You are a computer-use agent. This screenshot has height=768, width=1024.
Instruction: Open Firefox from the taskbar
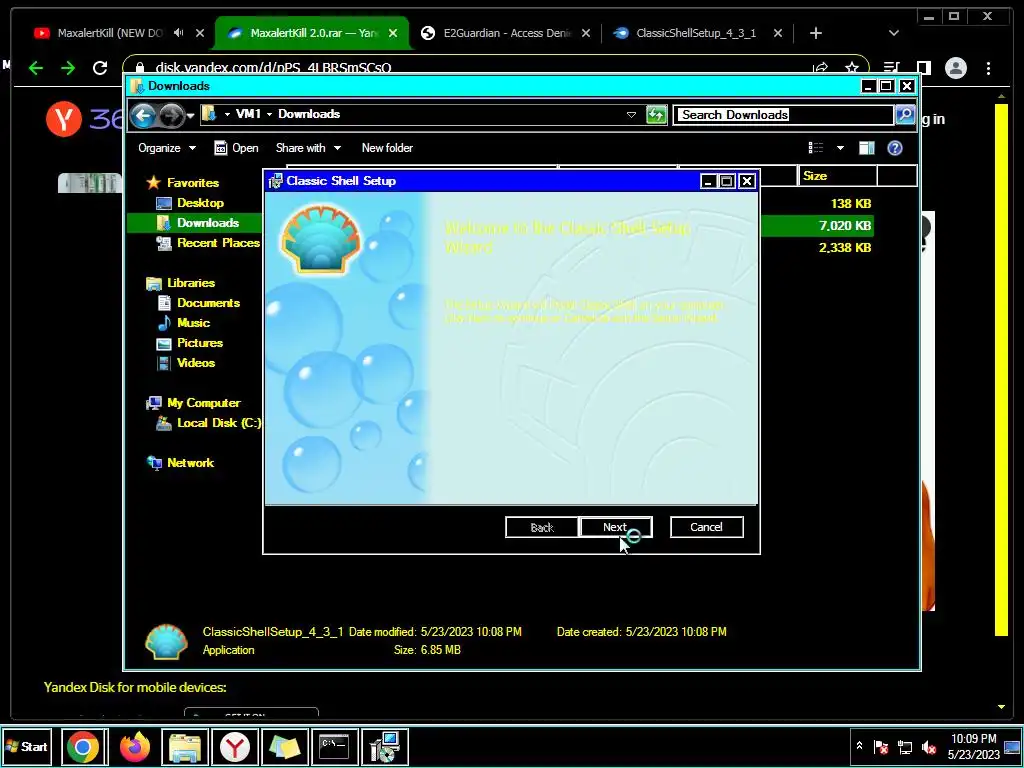pos(135,747)
